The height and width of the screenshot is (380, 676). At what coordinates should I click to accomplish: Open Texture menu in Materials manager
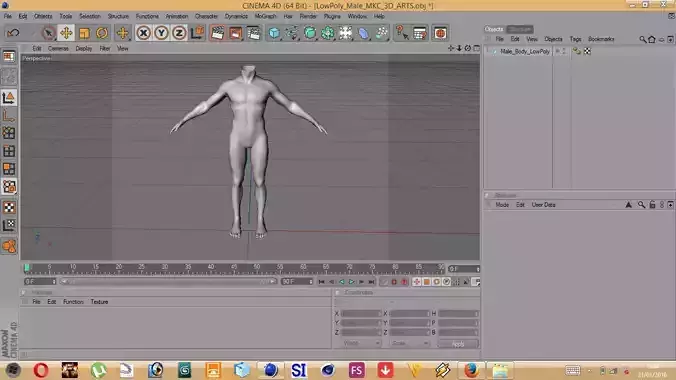click(x=99, y=302)
